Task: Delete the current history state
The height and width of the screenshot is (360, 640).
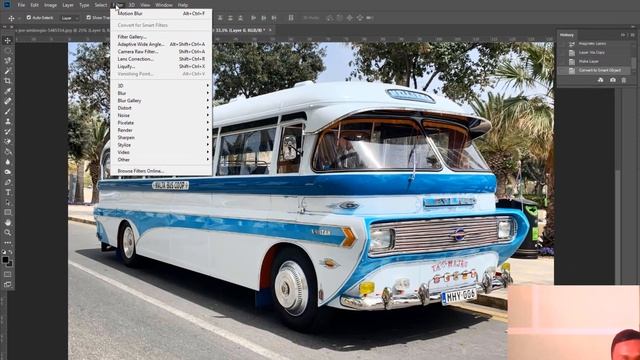Action: coord(624,80)
